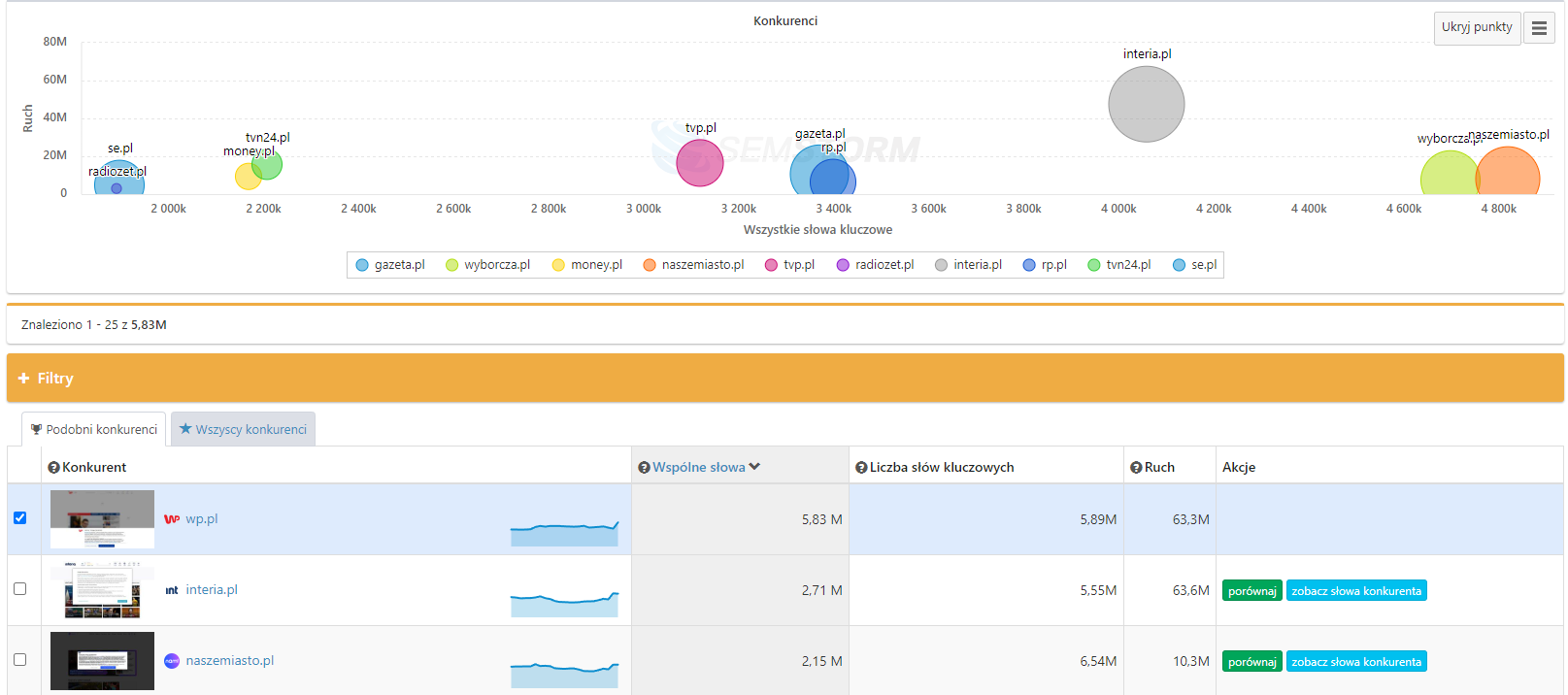
Task: Toggle rp.pl legend series
Action: tap(1045, 265)
